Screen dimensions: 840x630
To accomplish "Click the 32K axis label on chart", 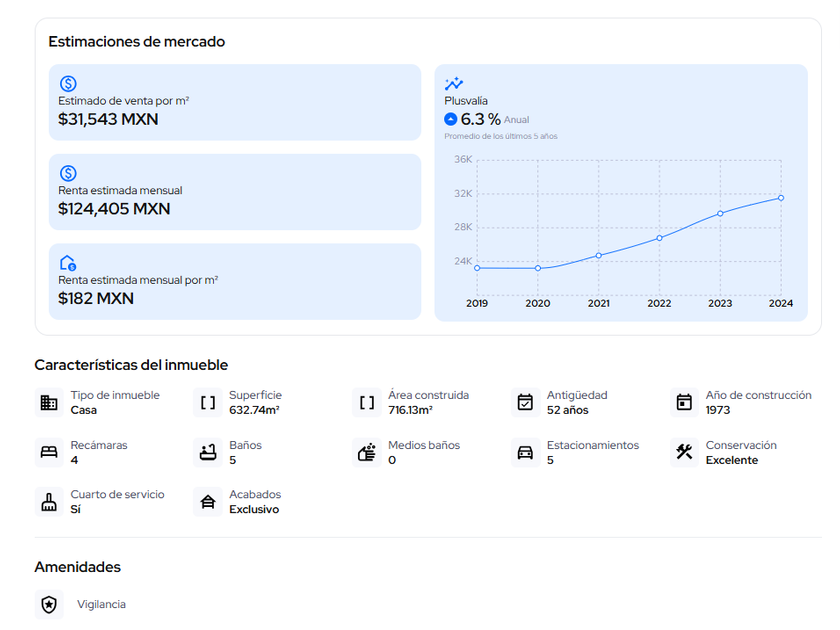I will coord(463,193).
